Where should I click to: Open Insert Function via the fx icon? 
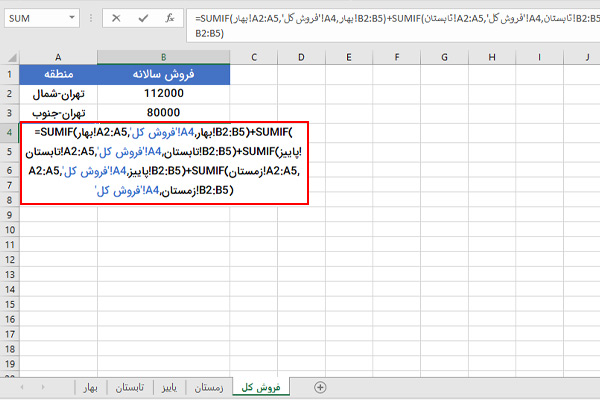click(171, 19)
